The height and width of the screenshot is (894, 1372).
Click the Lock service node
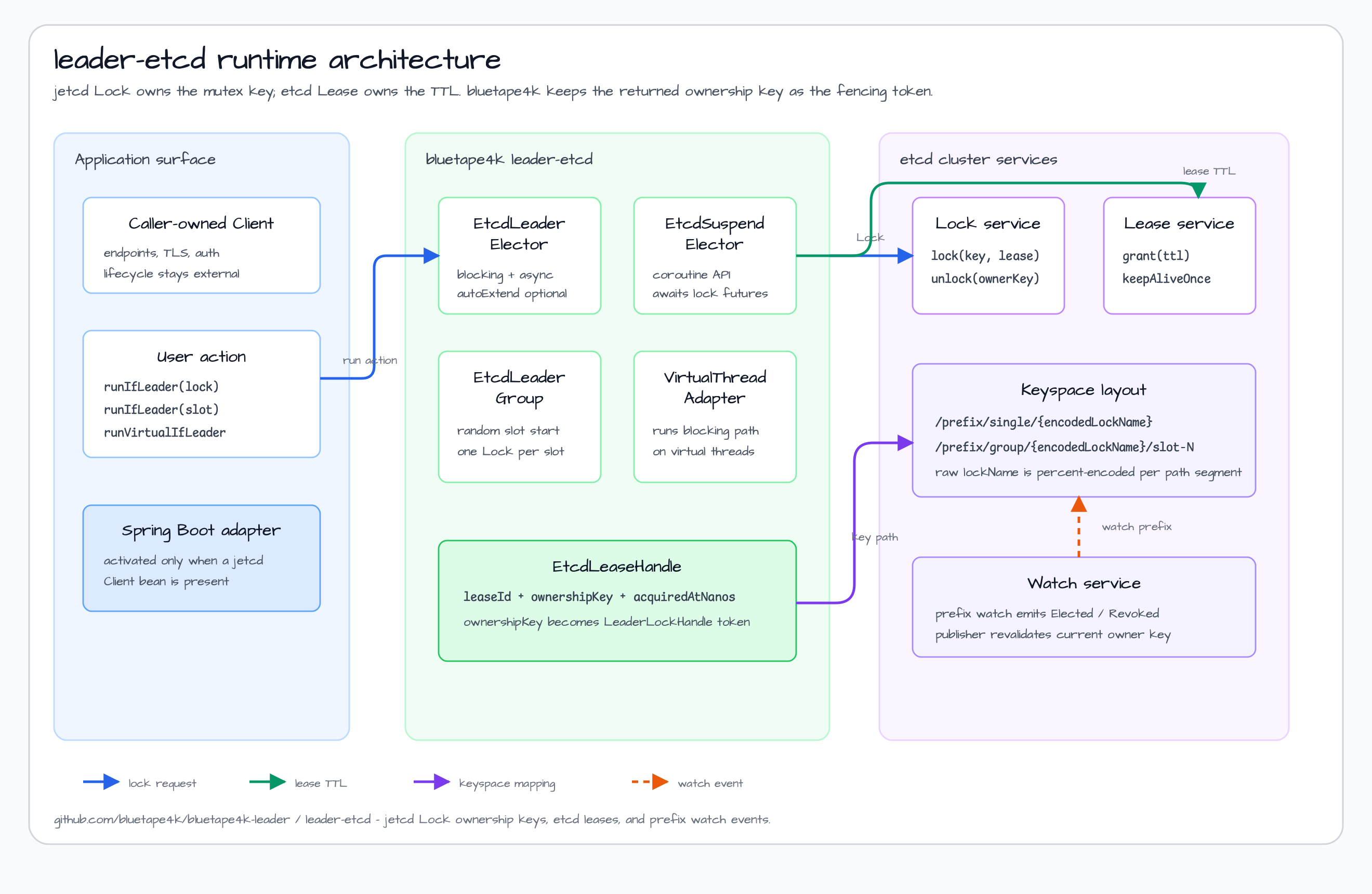(988, 256)
